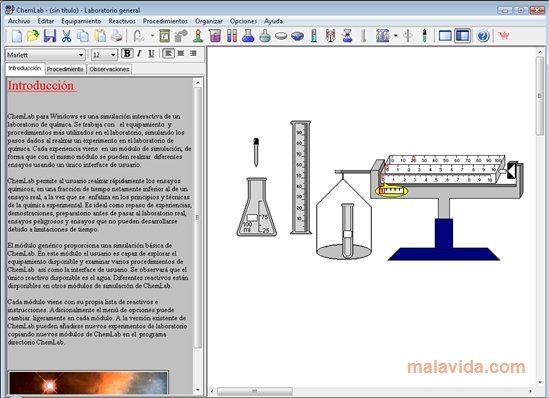Screen dimensions: 549x398
Task: Open an existing file with folder icon
Action: pos(33,36)
